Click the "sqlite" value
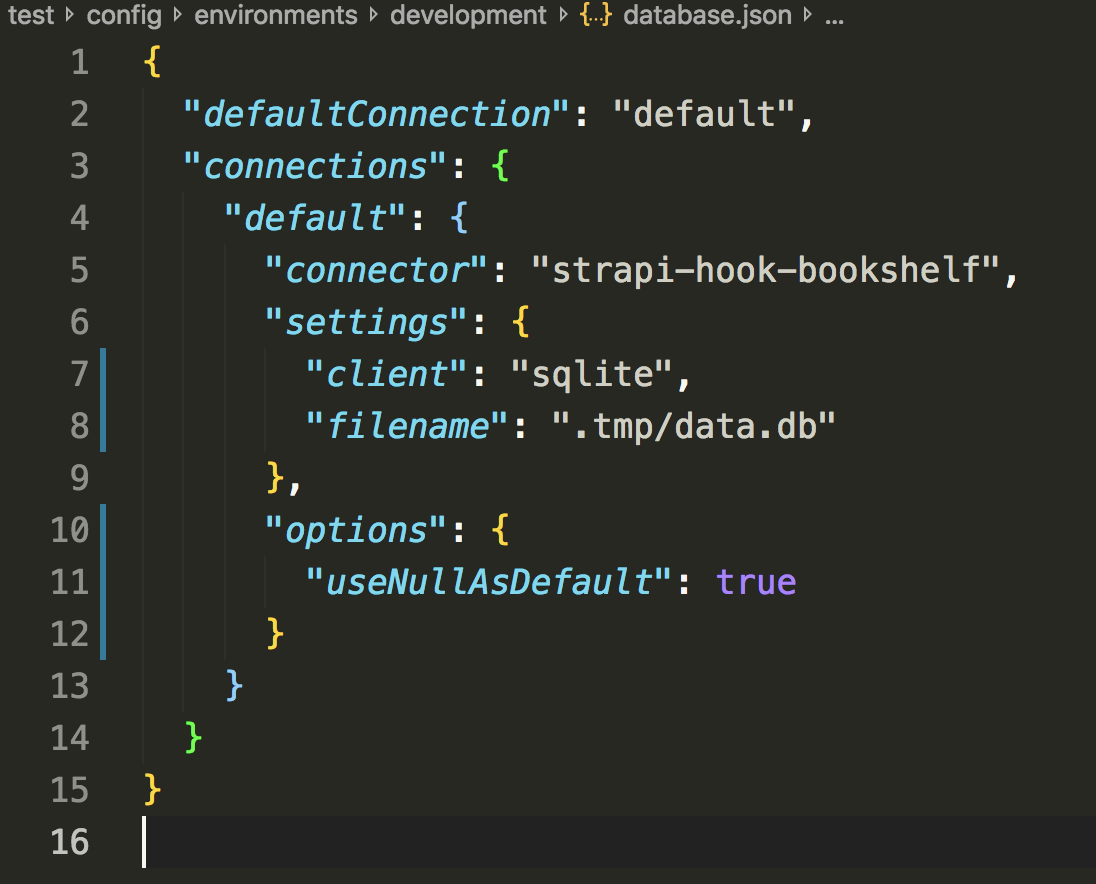Image resolution: width=1096 pixels, height=884 pixels. pyautogui.click(x=591, y=374)
